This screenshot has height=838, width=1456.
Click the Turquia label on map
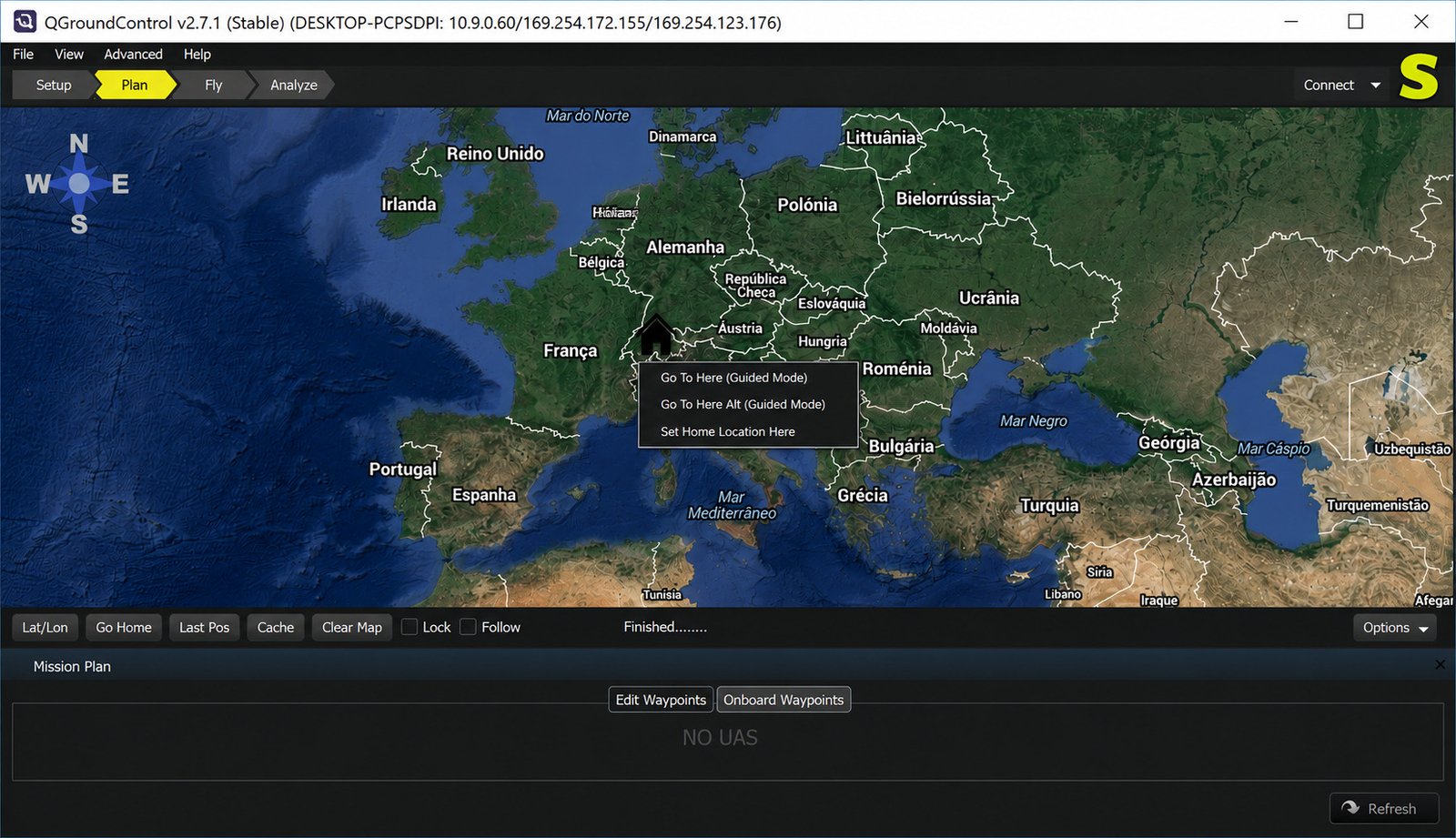click(x=1049, y=506)
